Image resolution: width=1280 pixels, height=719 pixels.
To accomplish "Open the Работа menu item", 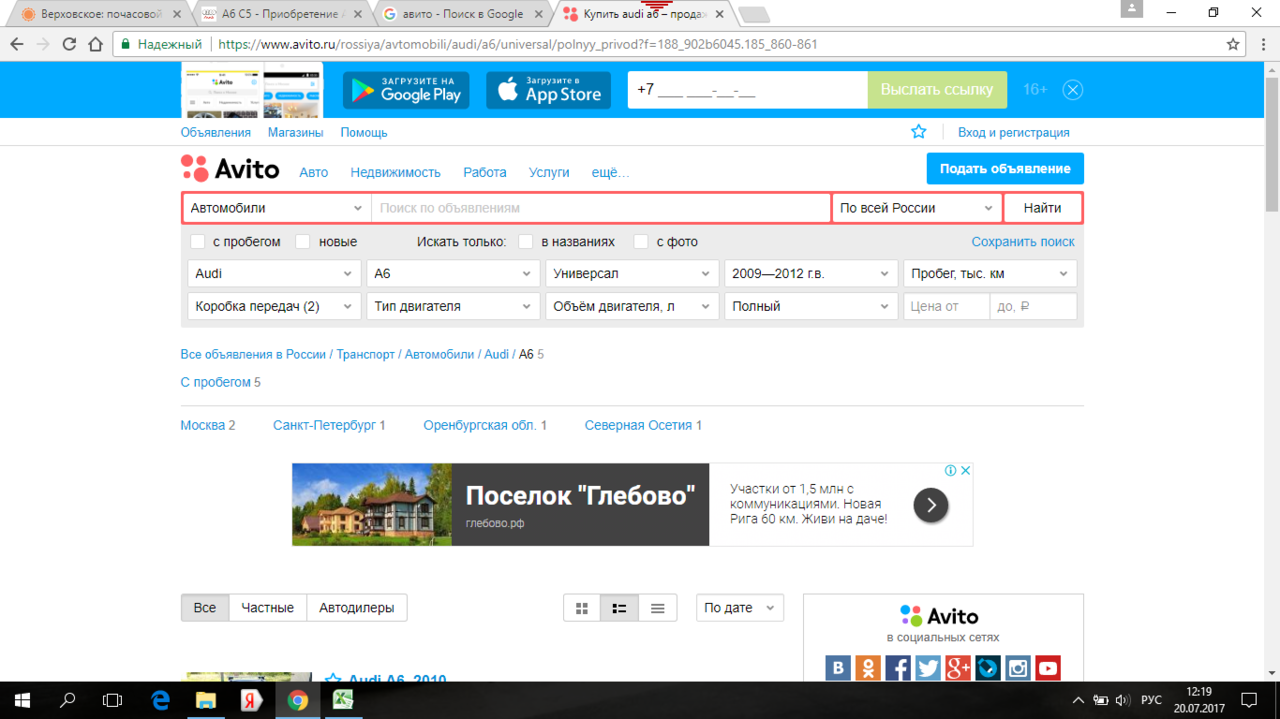I will [x=485, y=172].
